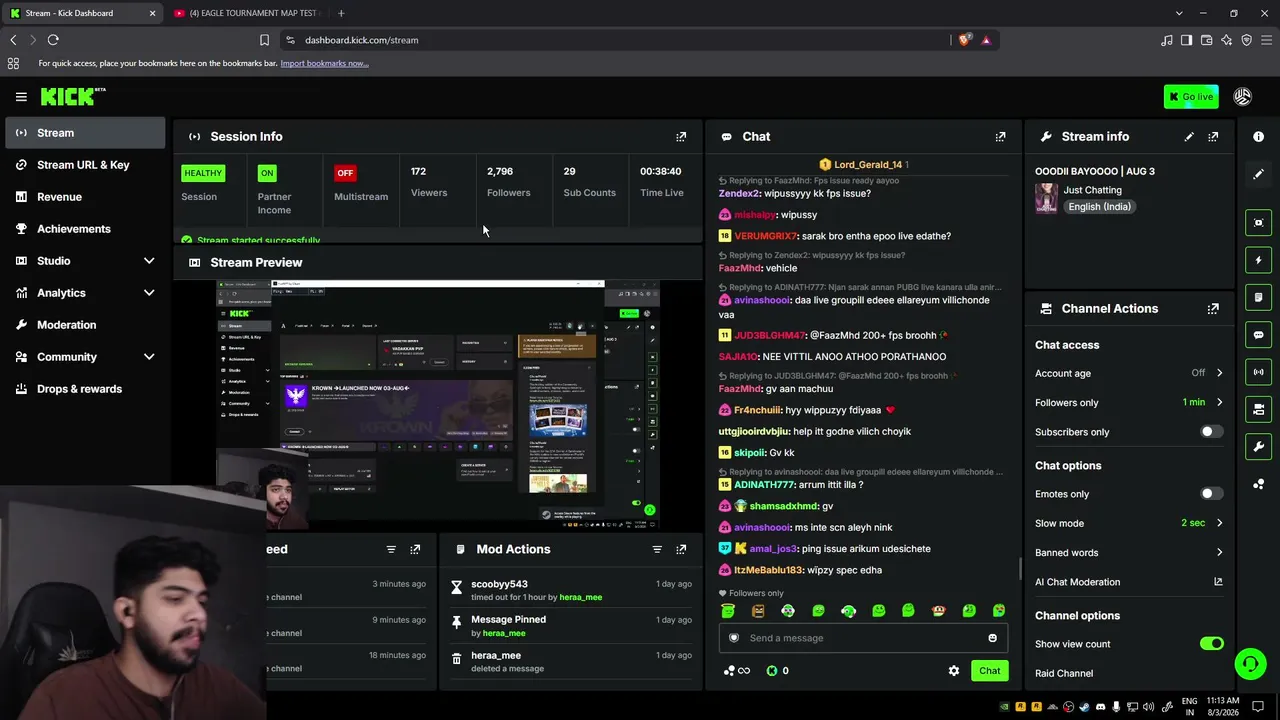Toggle the chat bubble icon in right rail

1259,335
